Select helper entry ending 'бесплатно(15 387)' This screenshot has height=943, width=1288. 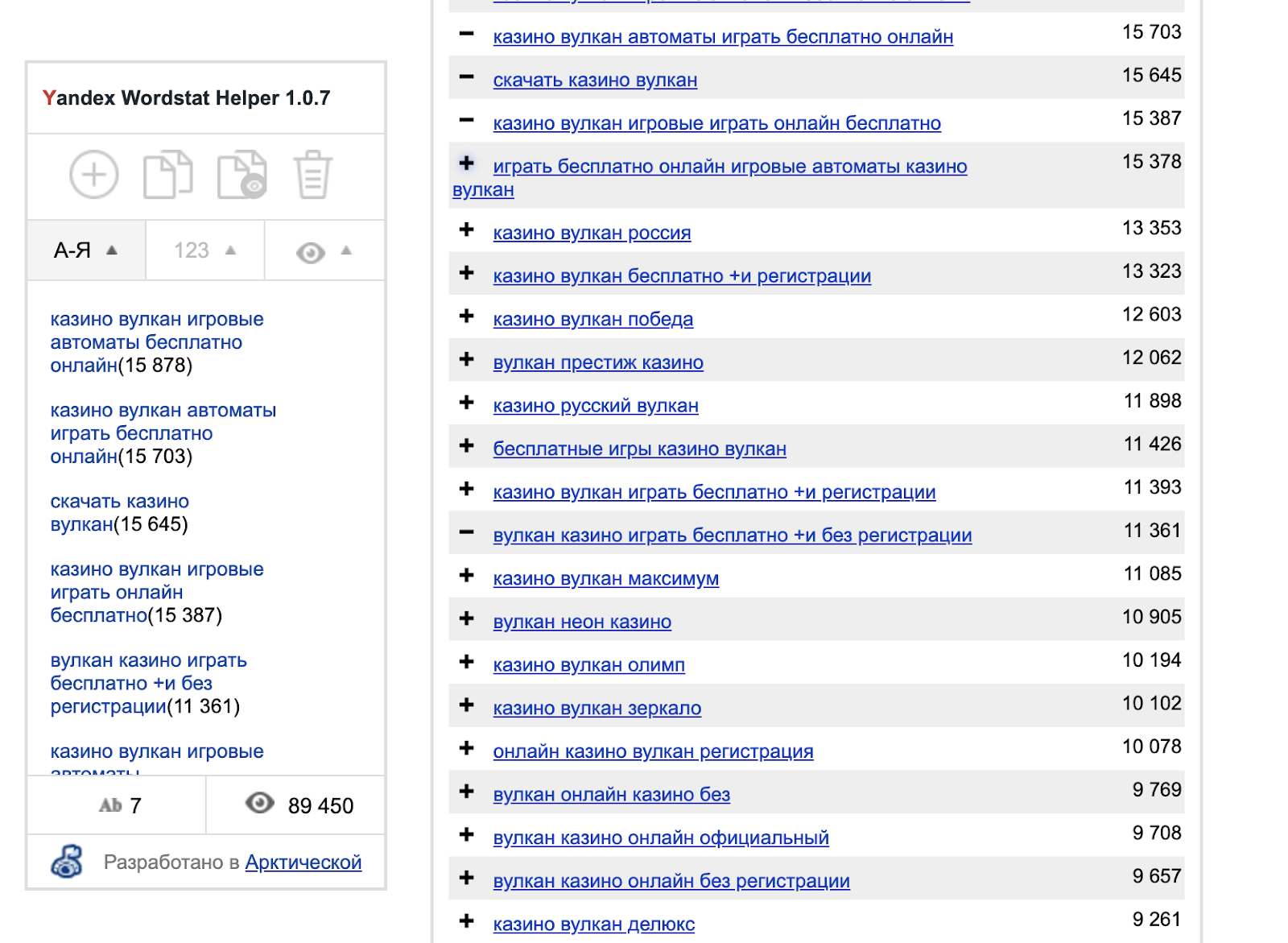tap(157, 592)
